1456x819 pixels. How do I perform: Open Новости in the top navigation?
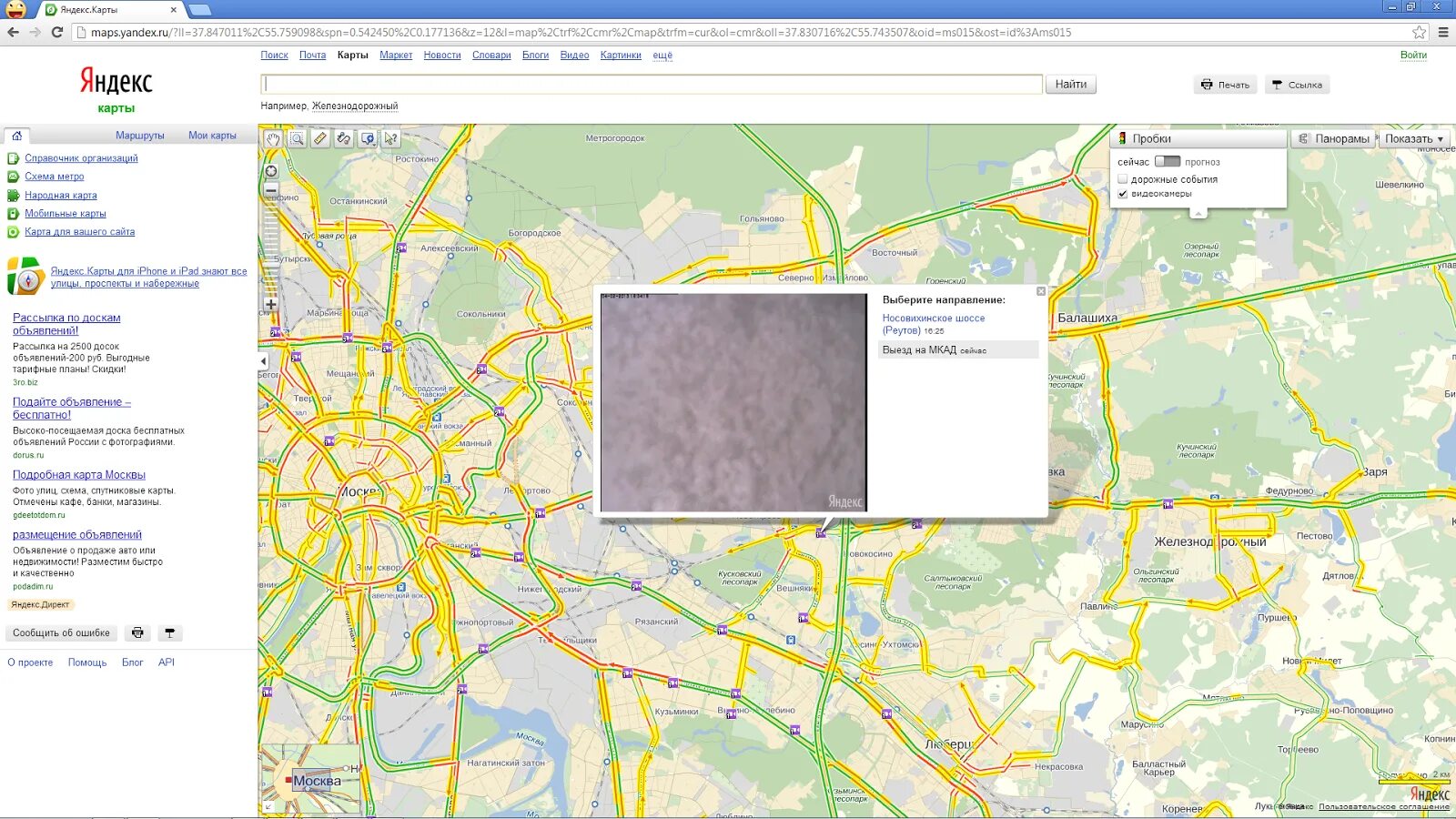click(x=442, y=56)
